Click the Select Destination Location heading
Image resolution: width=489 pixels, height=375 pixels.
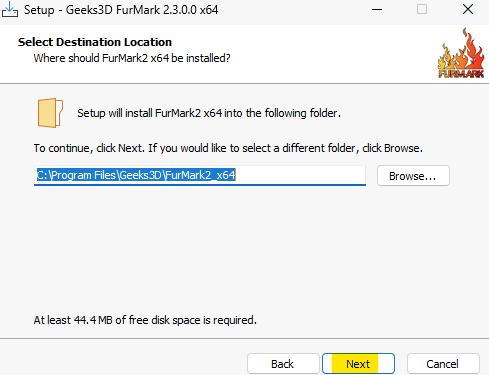point(95,42)
